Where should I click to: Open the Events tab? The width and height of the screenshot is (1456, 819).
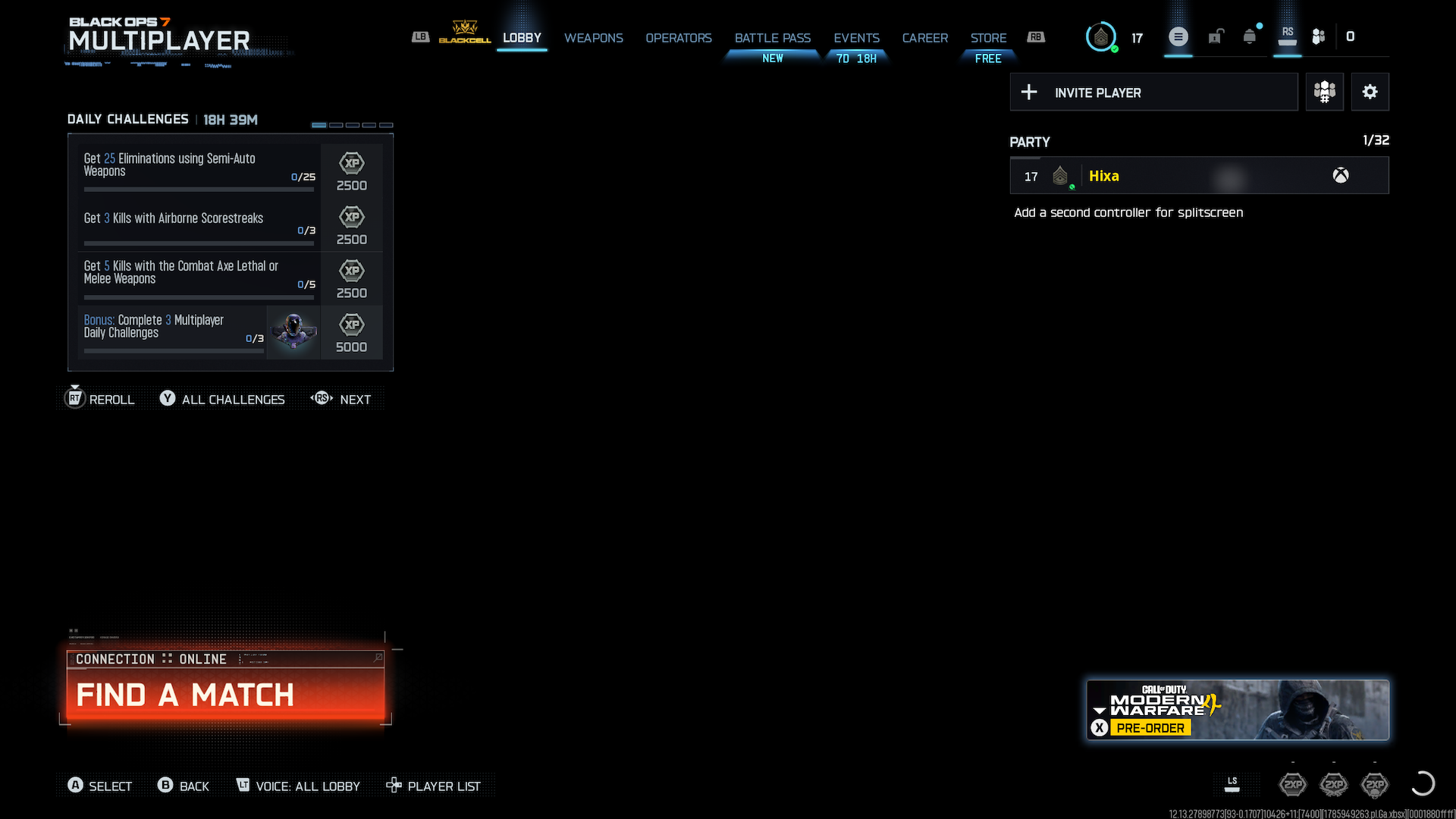click(857, 38)
